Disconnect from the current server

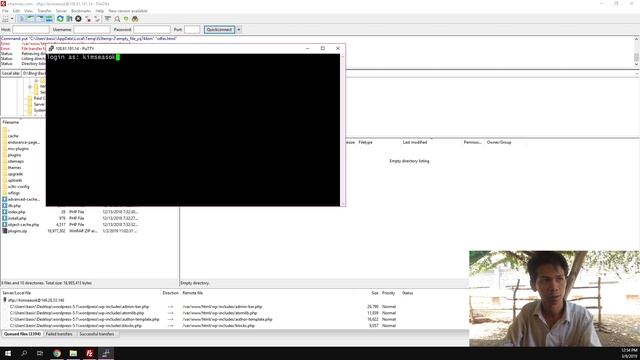[88, 19]
